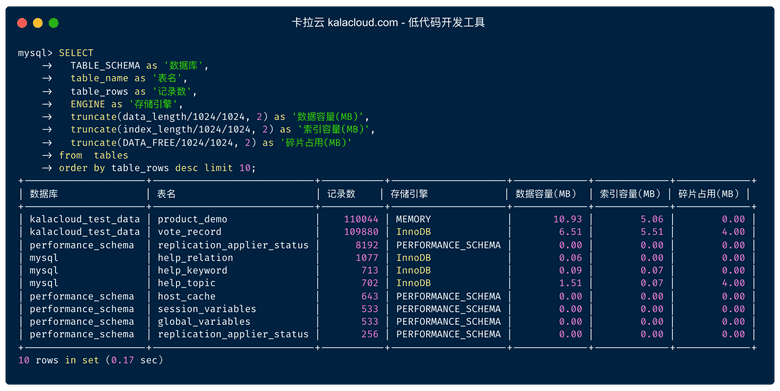Click ENGINE in the query text
This screenshot has width=780, height=391.
coord(88,104)
